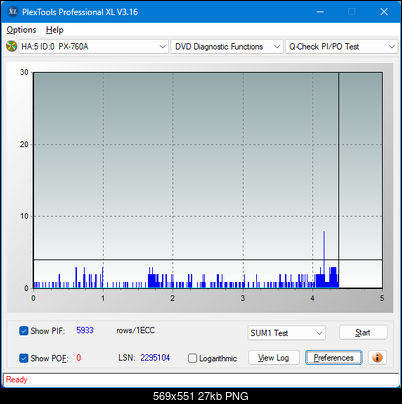The image size is (402, 404).
Task: Open the Help menu
Action: [55, 30]
